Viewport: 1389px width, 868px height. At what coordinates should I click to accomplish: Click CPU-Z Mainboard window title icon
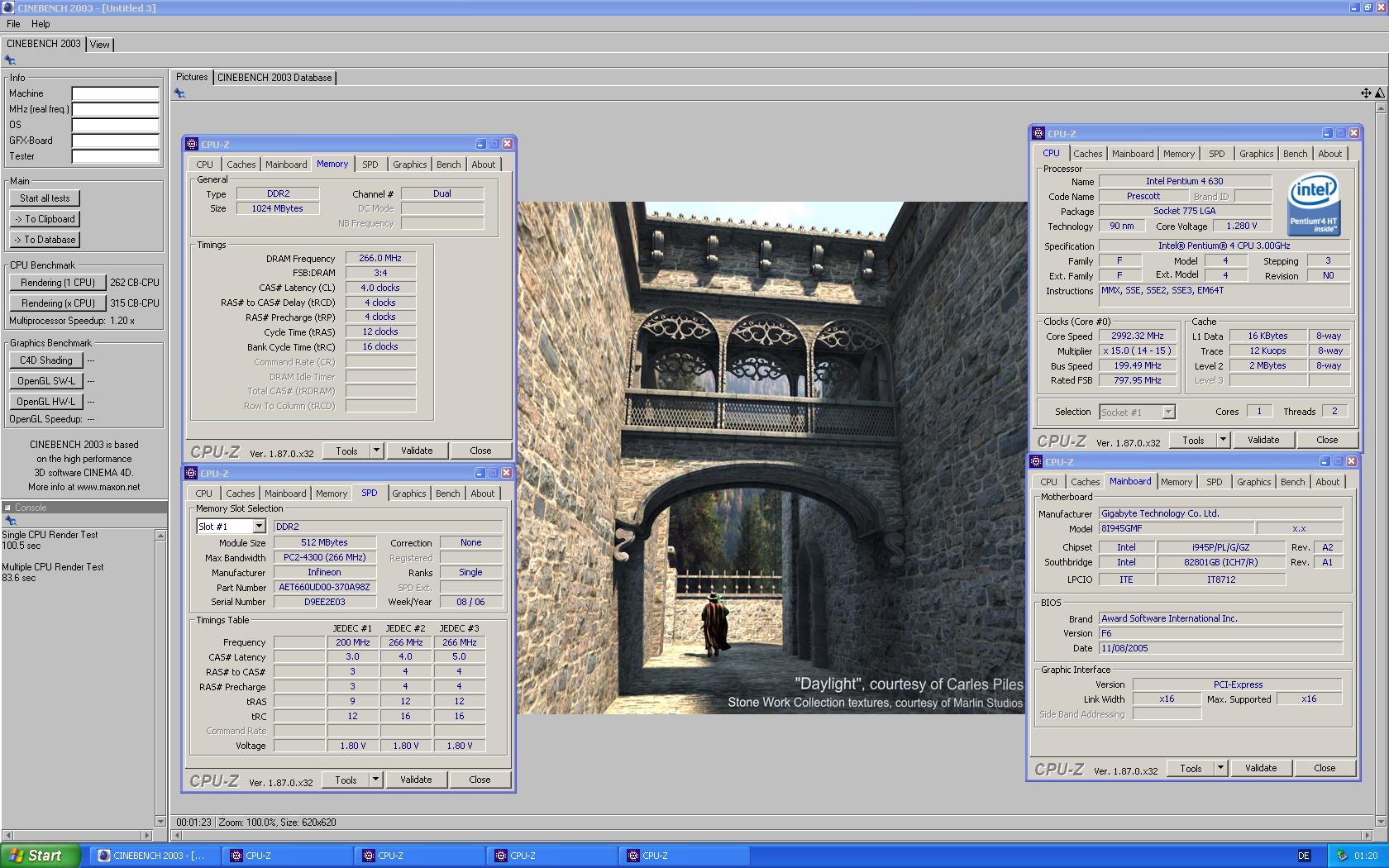[x=1036, y=461]
